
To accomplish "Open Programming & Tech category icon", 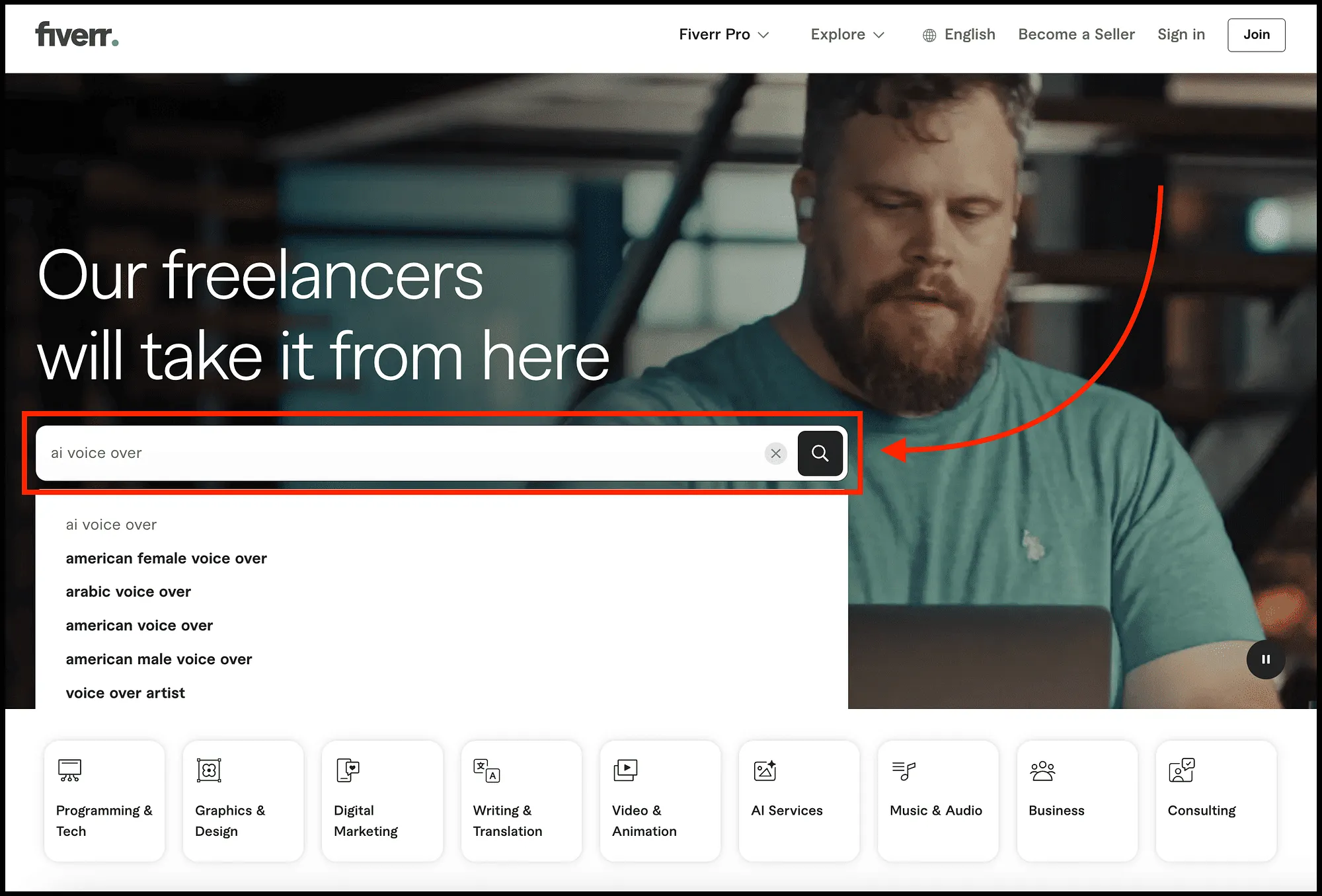I will point(69,770).
